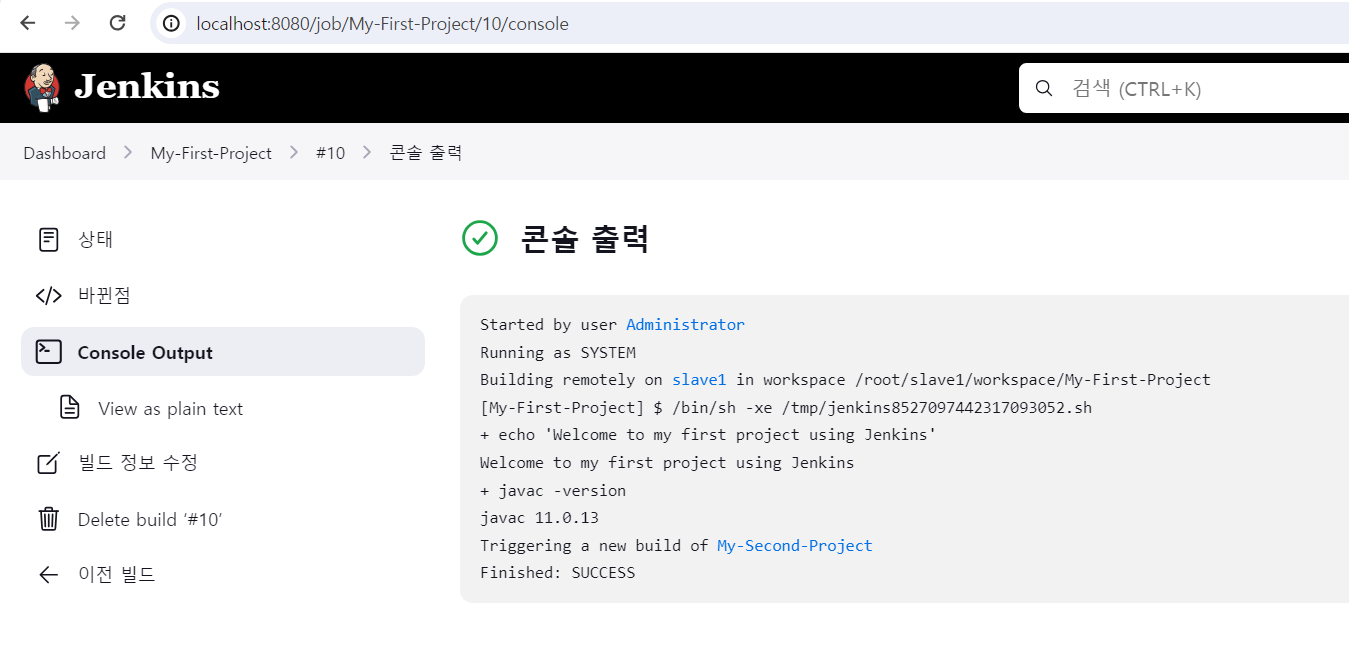Click the green success checkmark status icon

coord(480,238)
